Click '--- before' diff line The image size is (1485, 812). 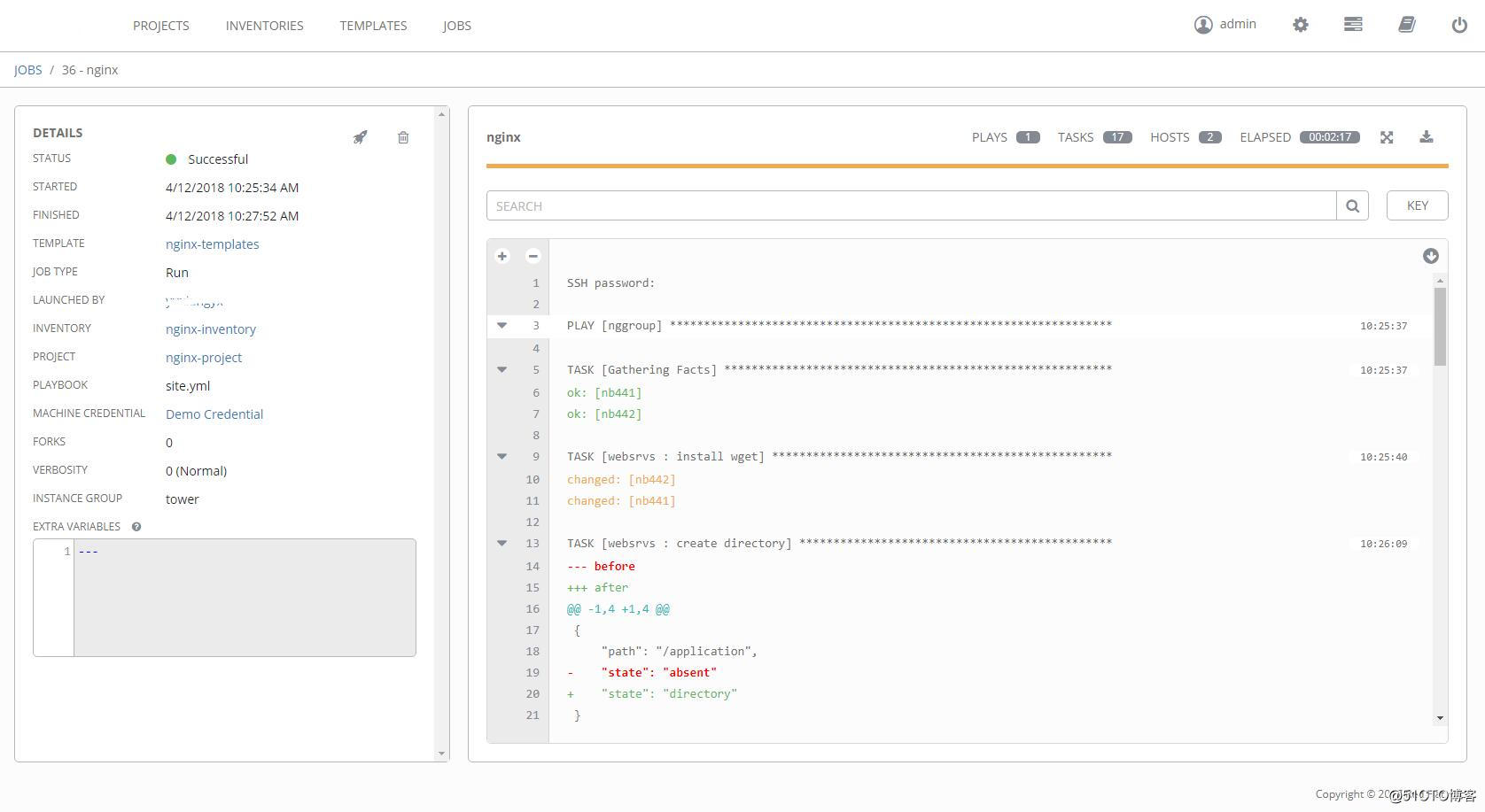(601, 566)
